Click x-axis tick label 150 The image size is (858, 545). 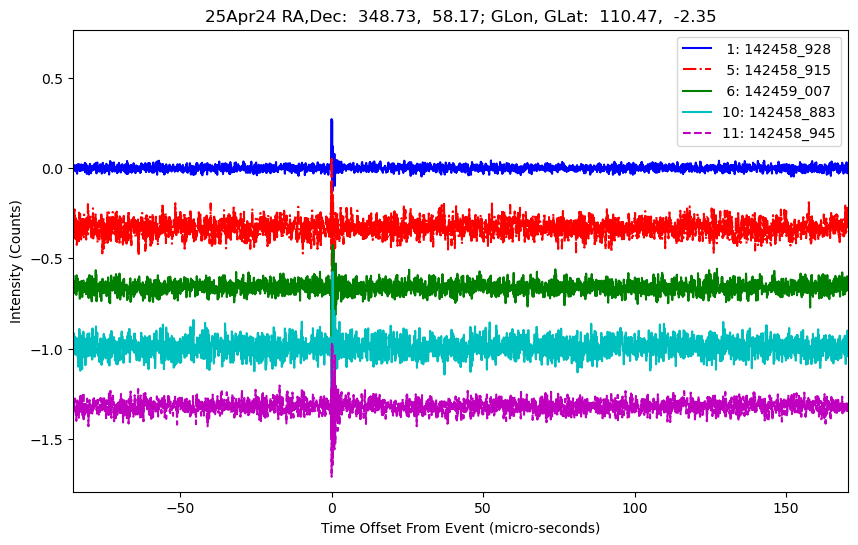[x=786, y=508]
